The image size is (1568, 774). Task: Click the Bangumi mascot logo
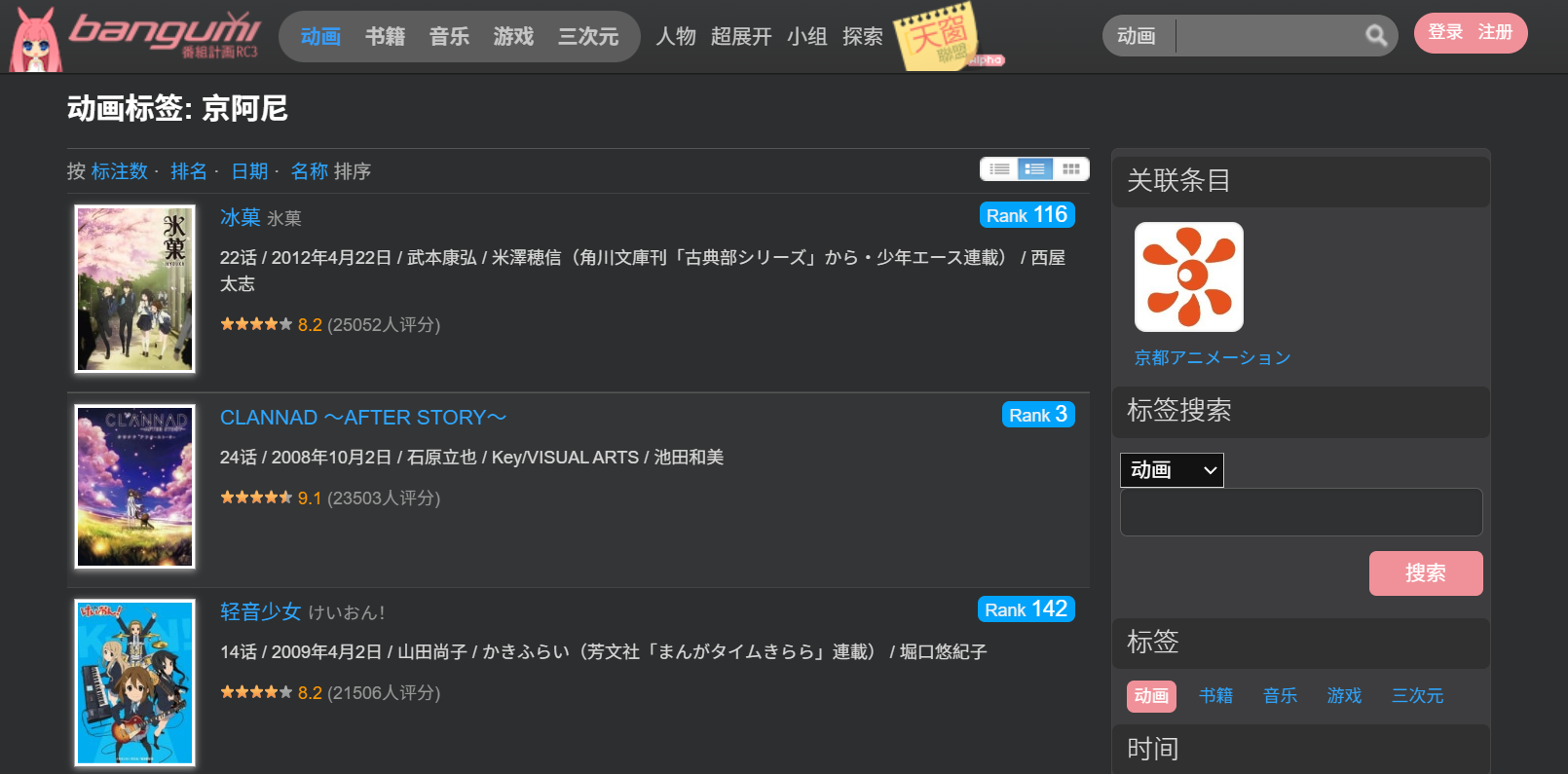pyautogui.click(x=35, y=39)
